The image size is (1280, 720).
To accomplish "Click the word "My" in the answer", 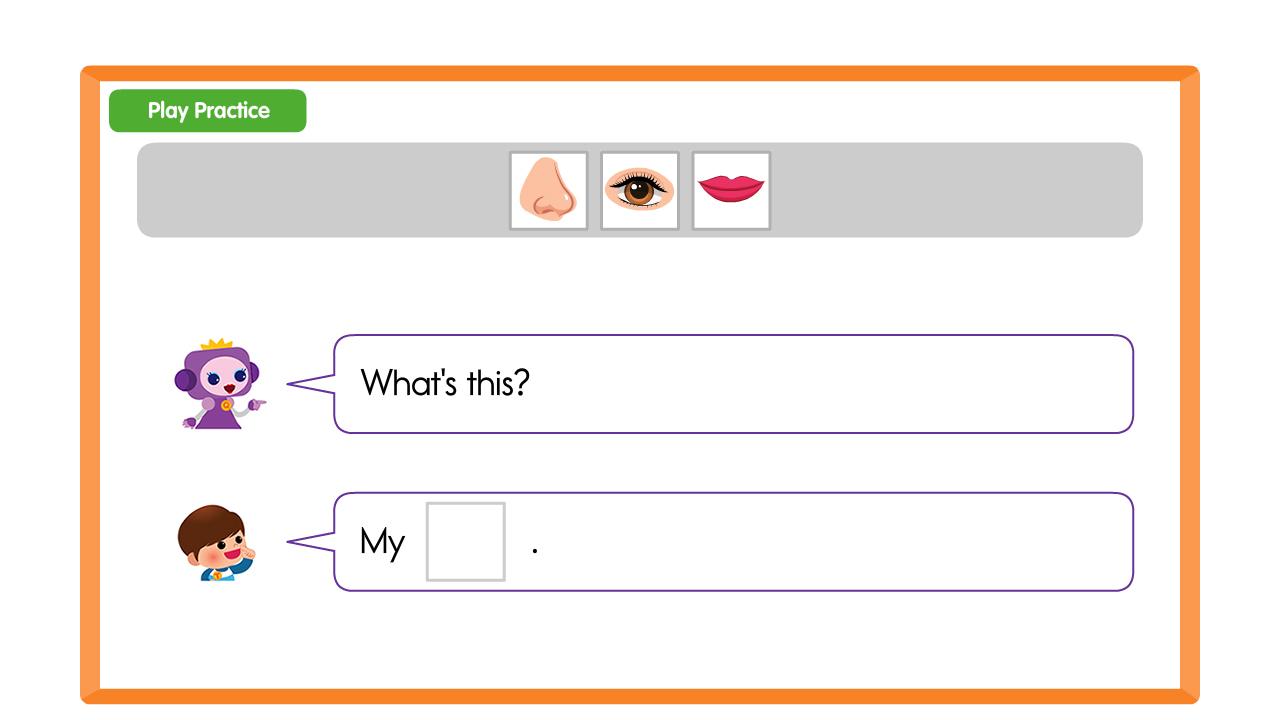I will (x=382, y=542).
